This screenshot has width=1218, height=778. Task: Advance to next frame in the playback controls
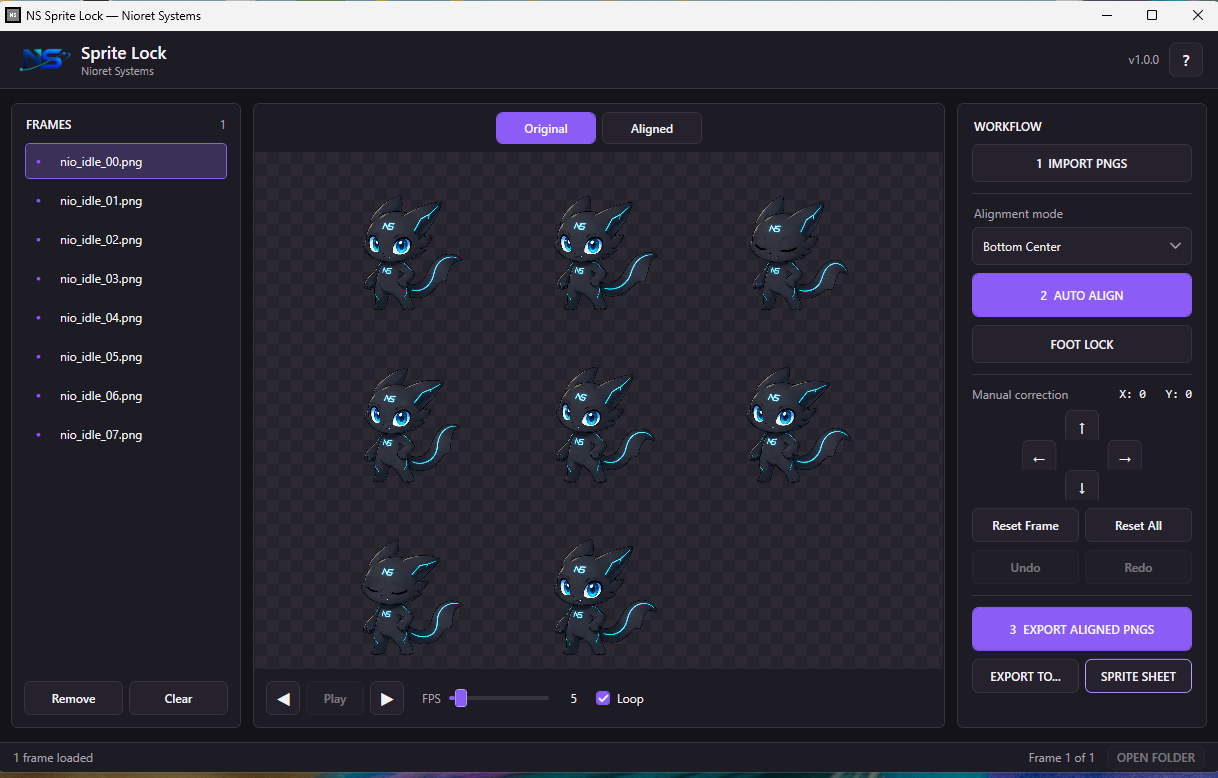pyautogui.click(x=387, y=699)
